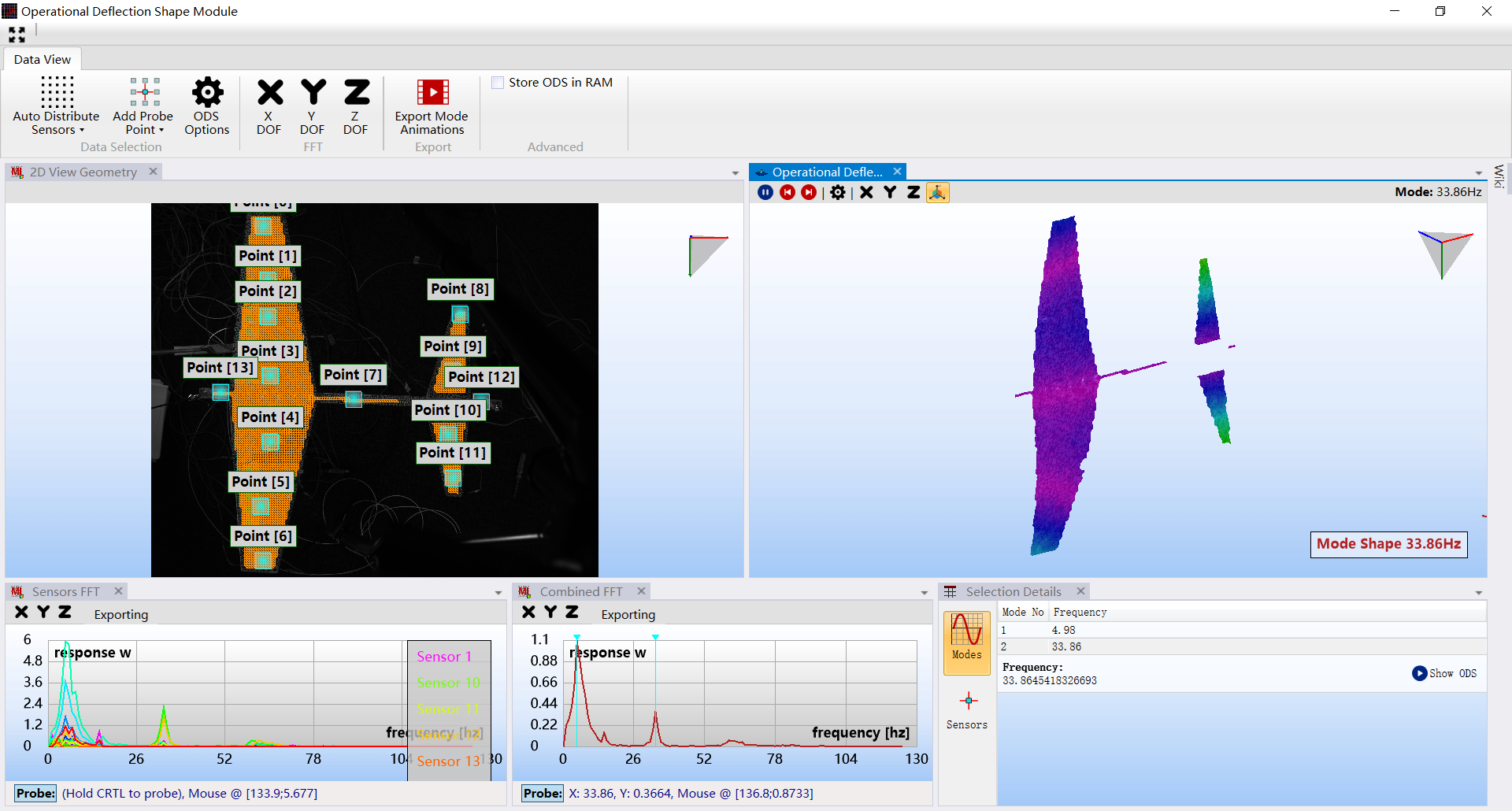Close the Operational Deflection Shape tab
Viewport: 1512px width, 811px height.
pos(897,172)
